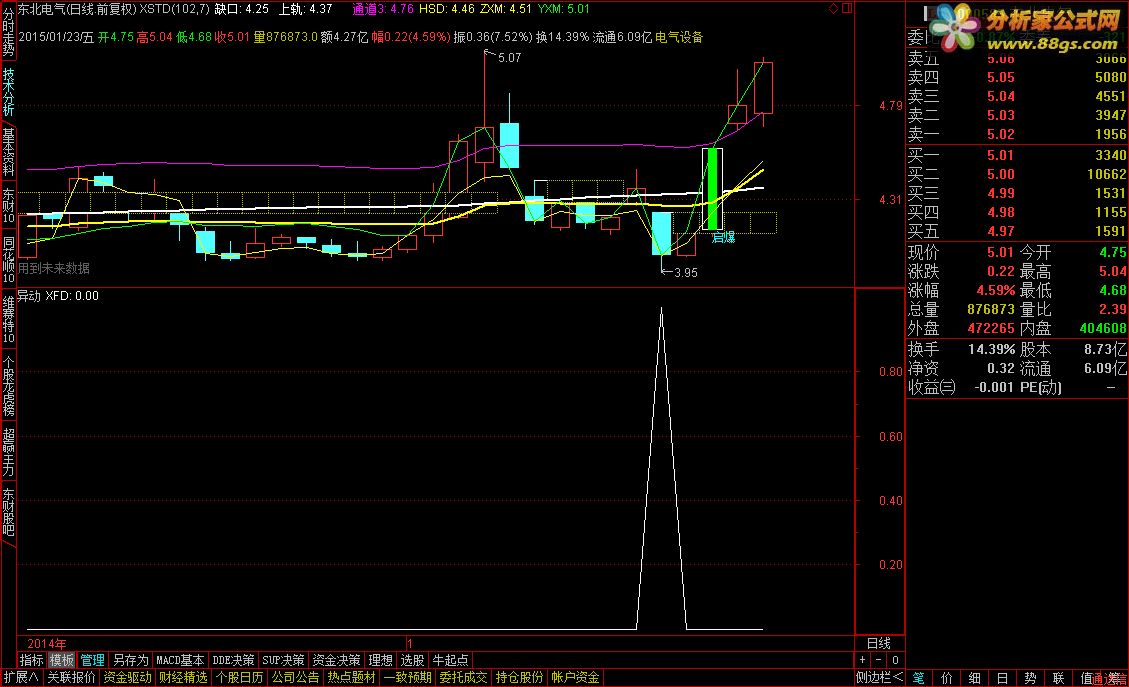This screenshot has height=687, width=1129.
Task: Select the 细 quote panel tab
Action: [974, 678]
